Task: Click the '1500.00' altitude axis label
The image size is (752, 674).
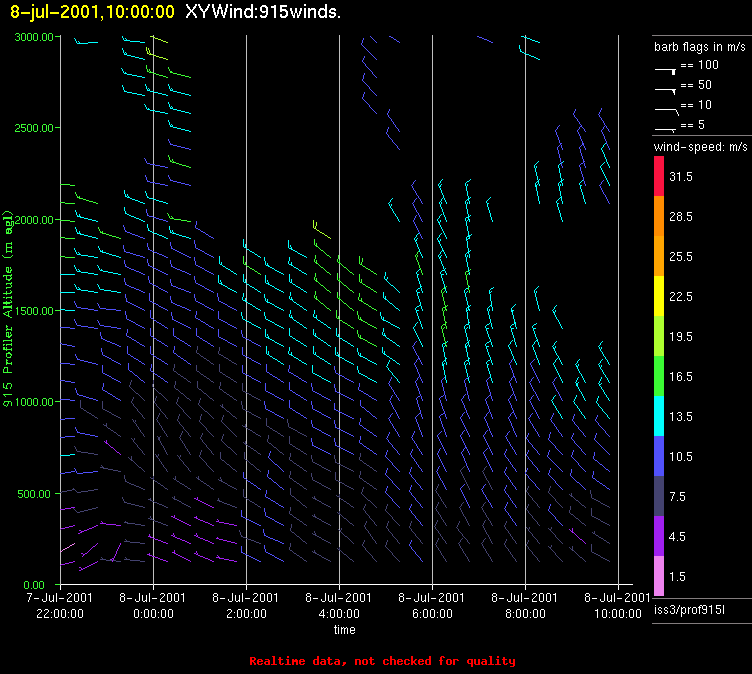Action: pos(34,311)
